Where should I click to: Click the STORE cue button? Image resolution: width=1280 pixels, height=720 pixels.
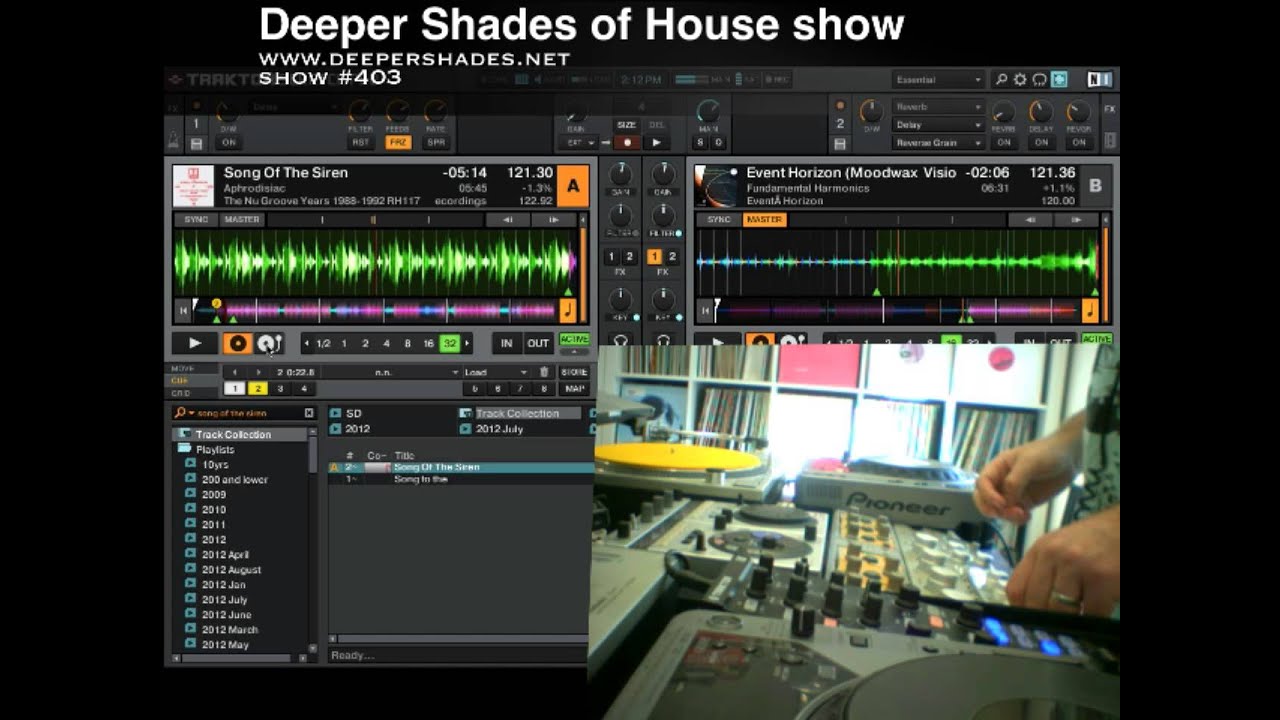[x=574, y=372]
